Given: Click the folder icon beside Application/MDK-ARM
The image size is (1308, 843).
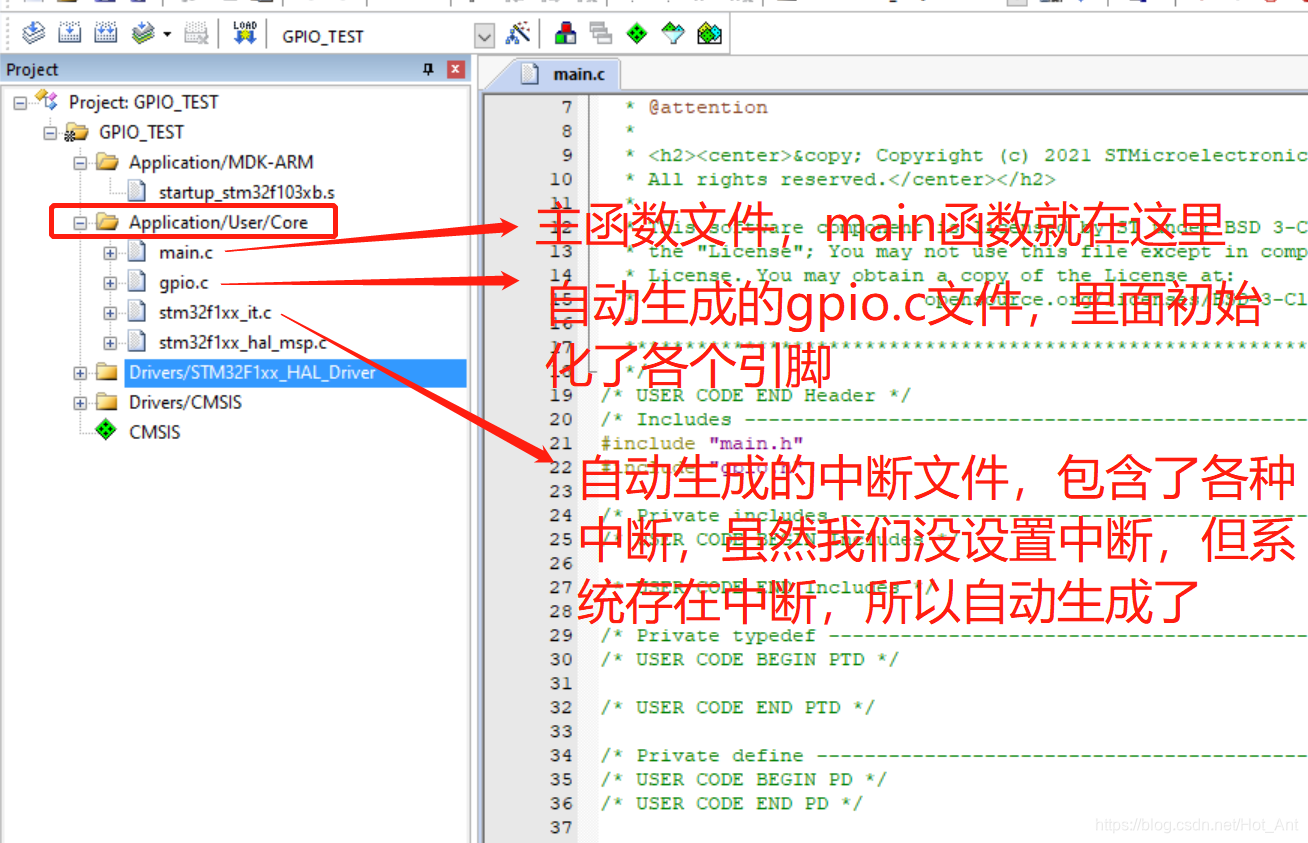Looking at the screenshot, I should tap(107, 162).
